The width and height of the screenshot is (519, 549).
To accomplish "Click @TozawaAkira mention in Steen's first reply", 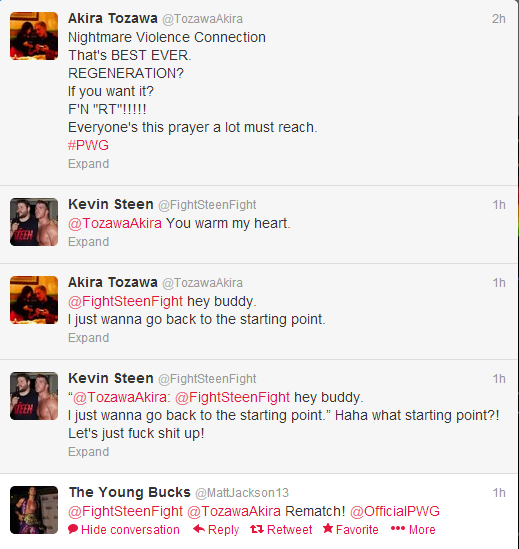I will [x=115, y=223].
